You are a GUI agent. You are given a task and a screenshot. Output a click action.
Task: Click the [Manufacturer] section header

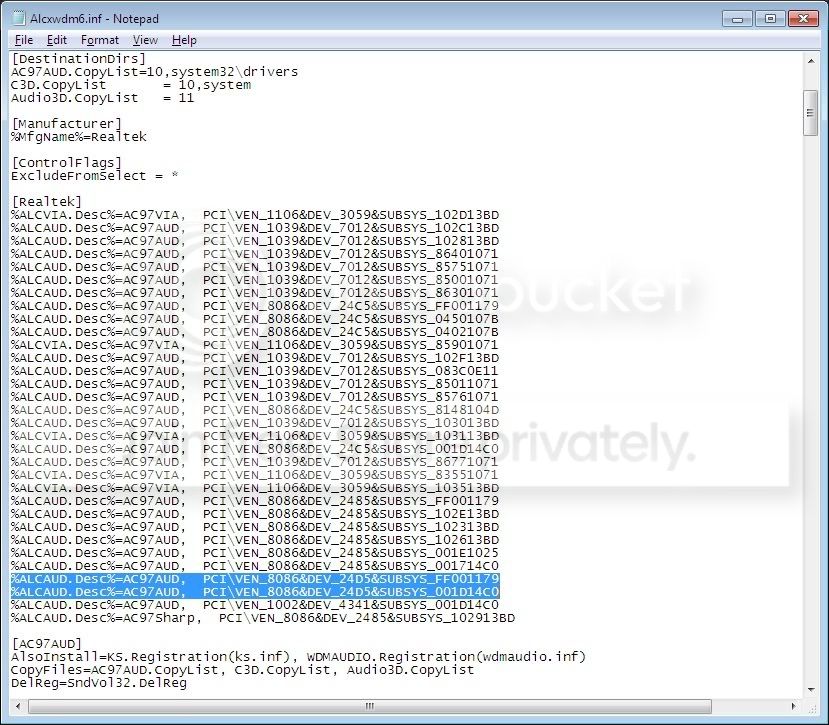click(67, 124)
